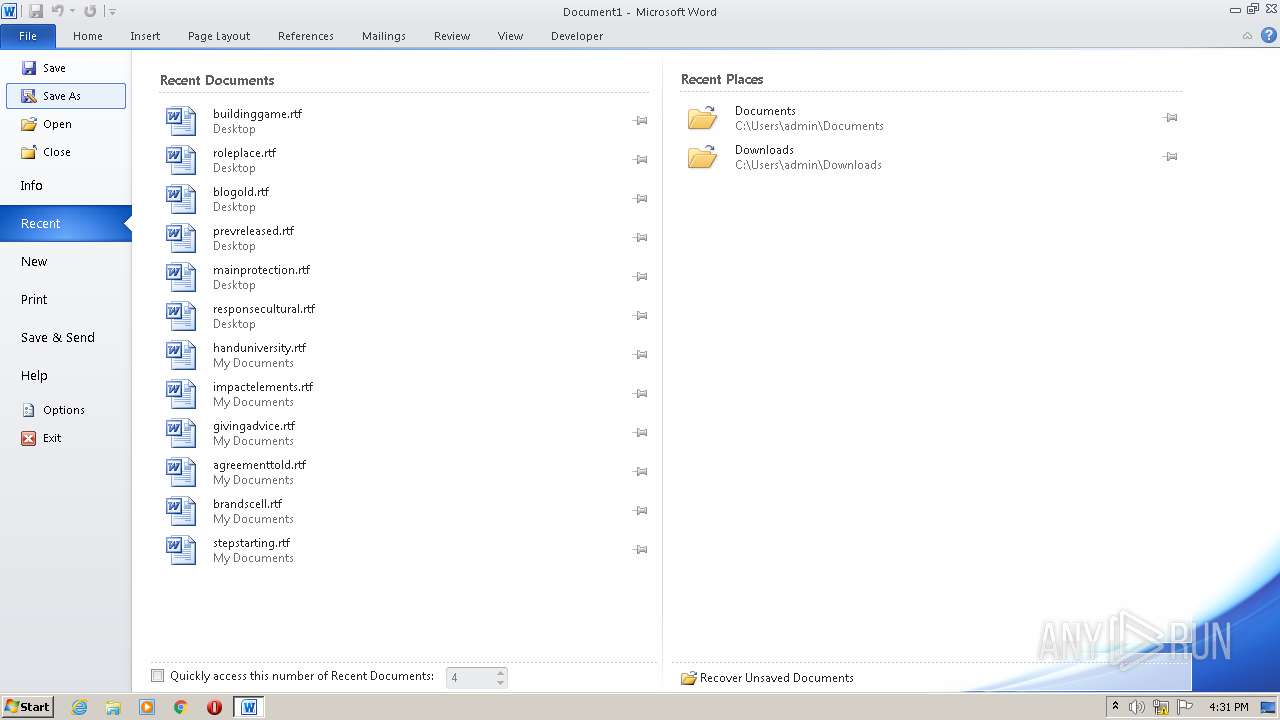
Task: Select Info in the Backstage sidebar
Action: [66, 186]
